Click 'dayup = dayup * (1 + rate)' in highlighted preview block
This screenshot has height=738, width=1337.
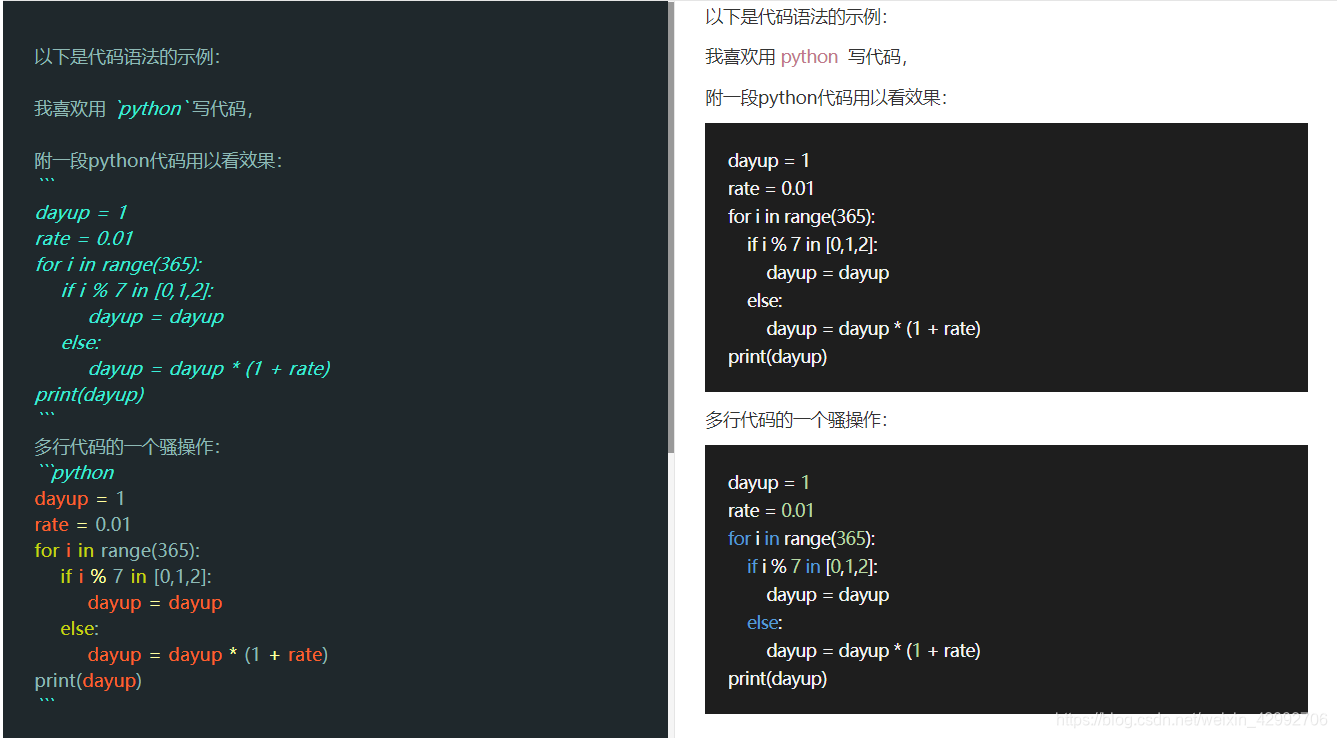874,651
